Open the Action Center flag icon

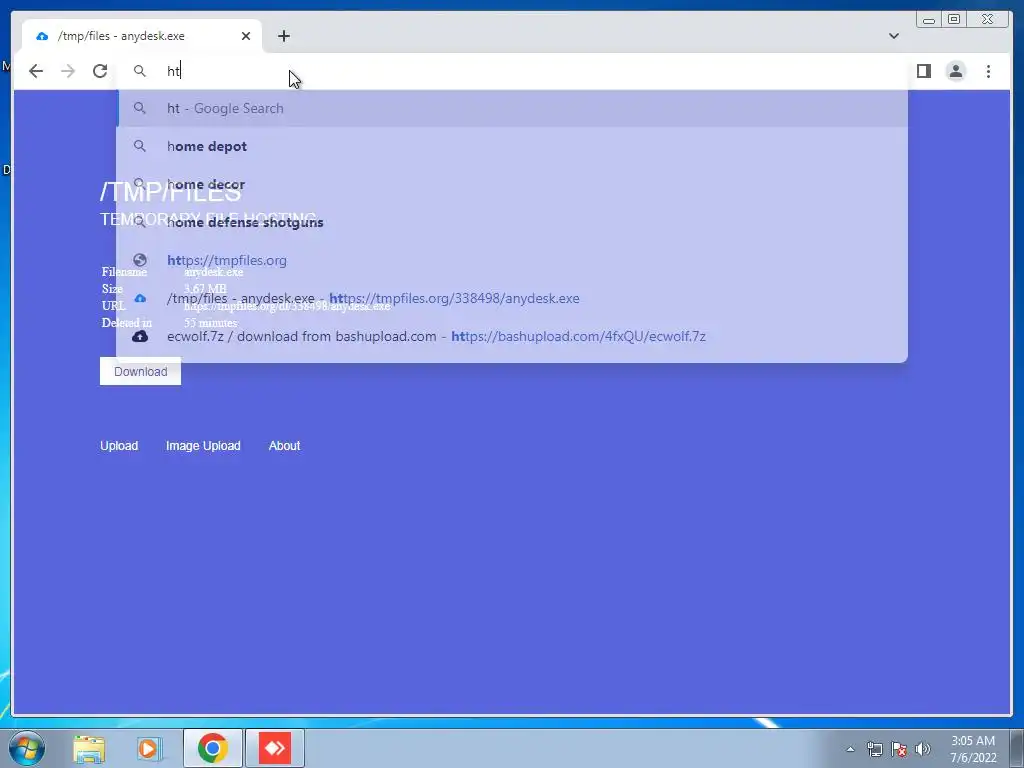[899, 749]
